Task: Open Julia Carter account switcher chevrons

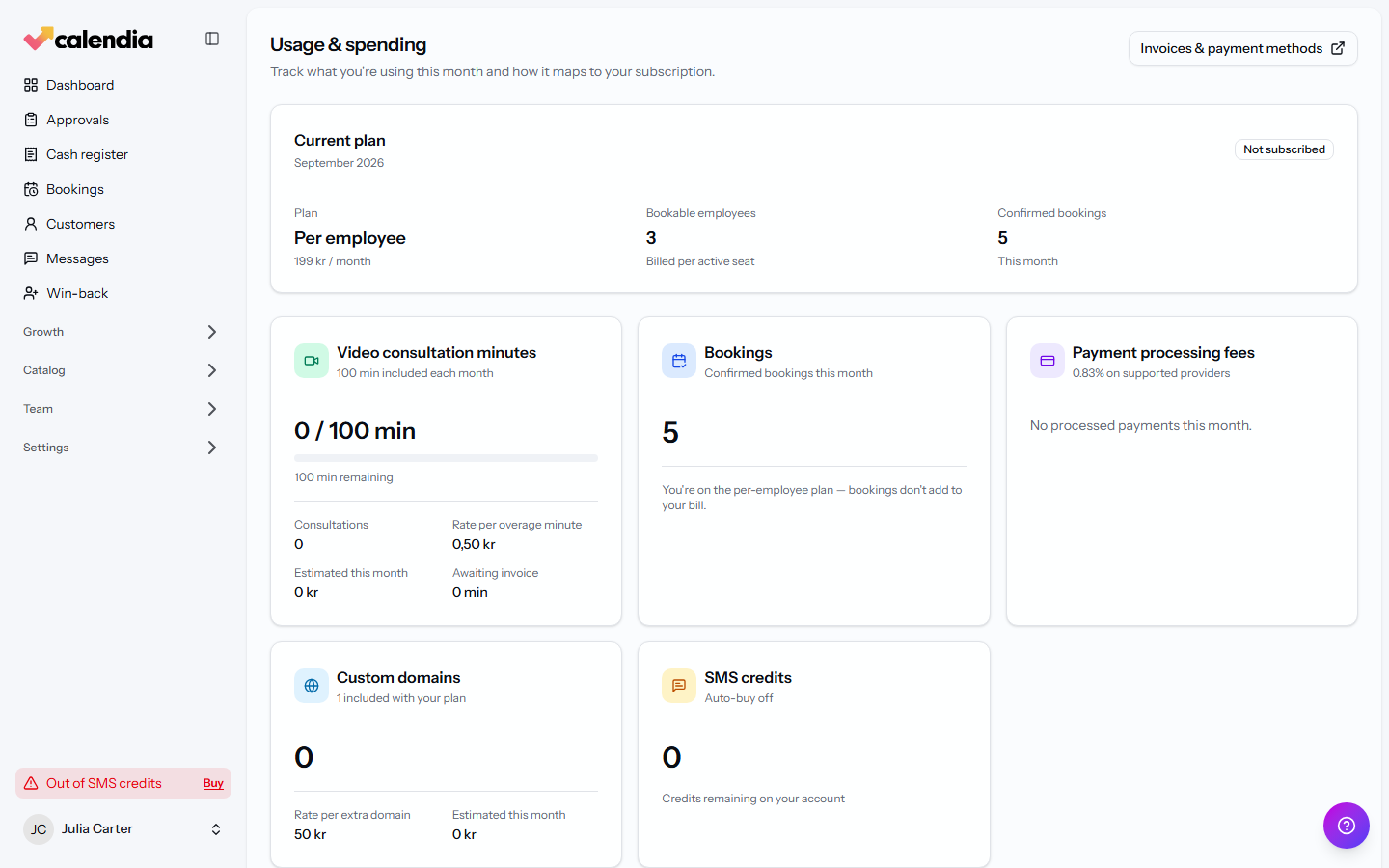Action: pyautogui.click(x=216, y=829)
